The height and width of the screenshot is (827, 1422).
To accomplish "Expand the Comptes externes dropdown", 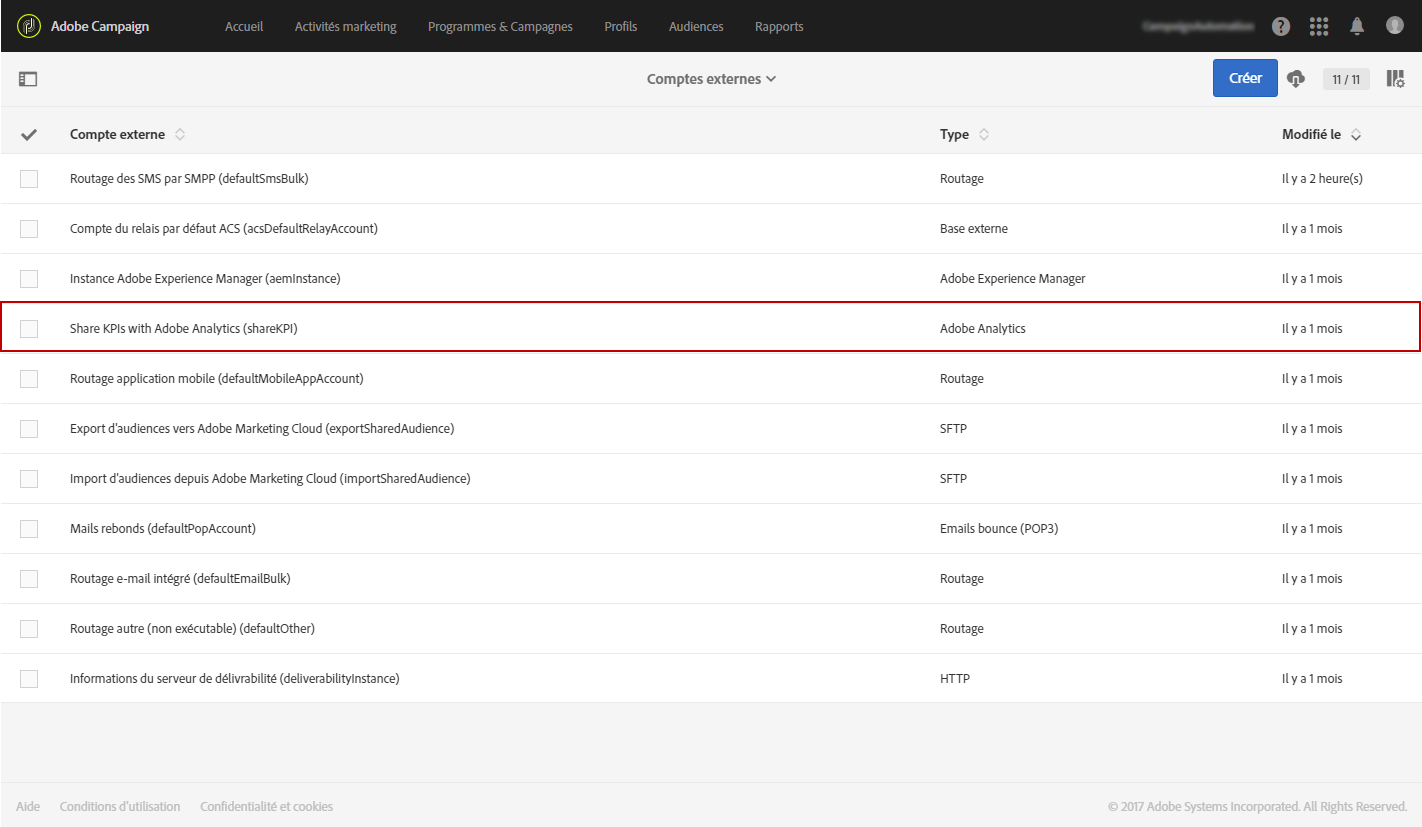I will (x=711, y=79).
